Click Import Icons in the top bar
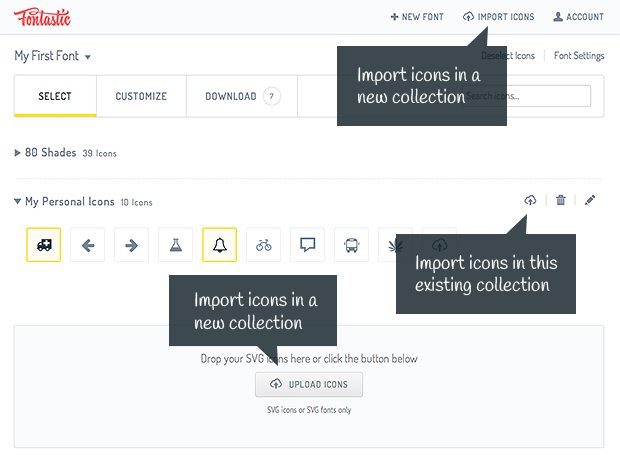Viewport: 620px width, 465px height. tap(498, 17)
